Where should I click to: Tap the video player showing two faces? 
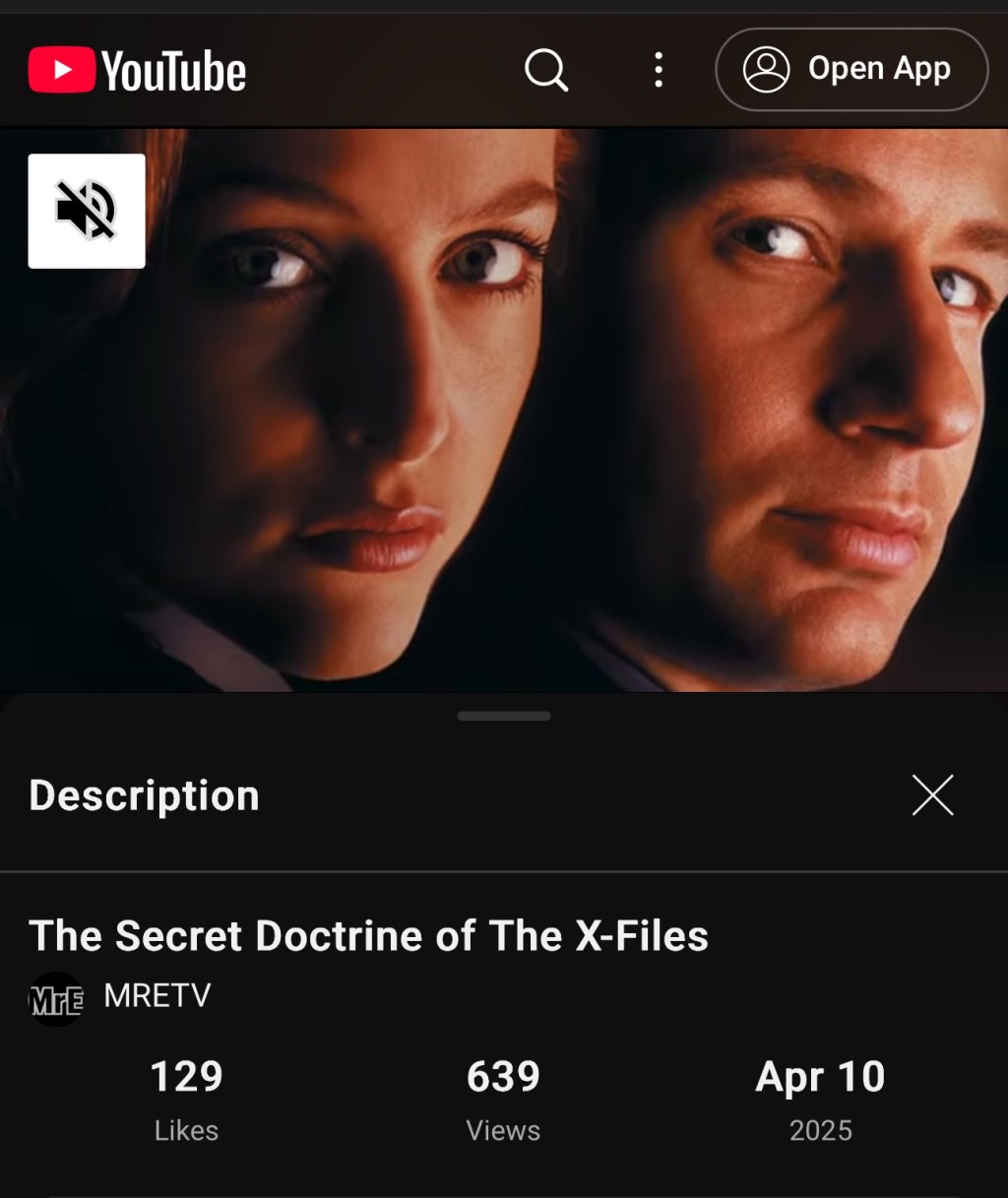[504, 410]
